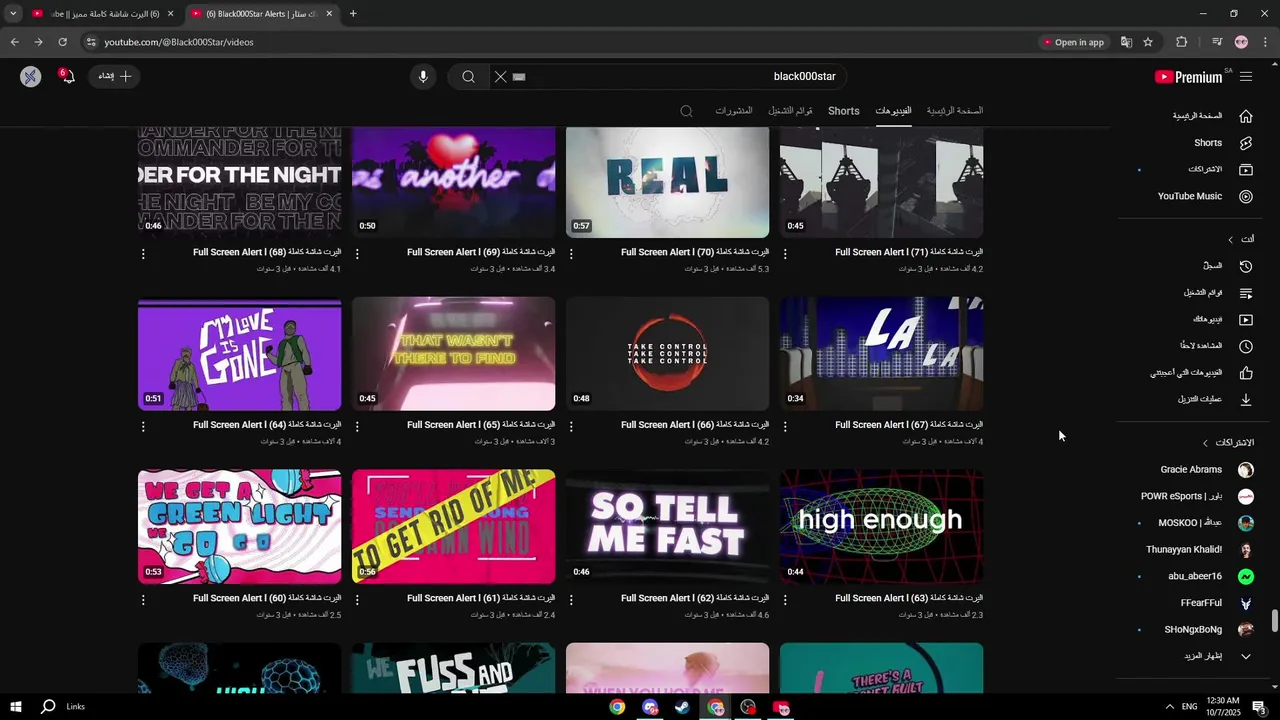
Task: Open options menu for Full Screen Alert (64)
Action: [143, 427]
